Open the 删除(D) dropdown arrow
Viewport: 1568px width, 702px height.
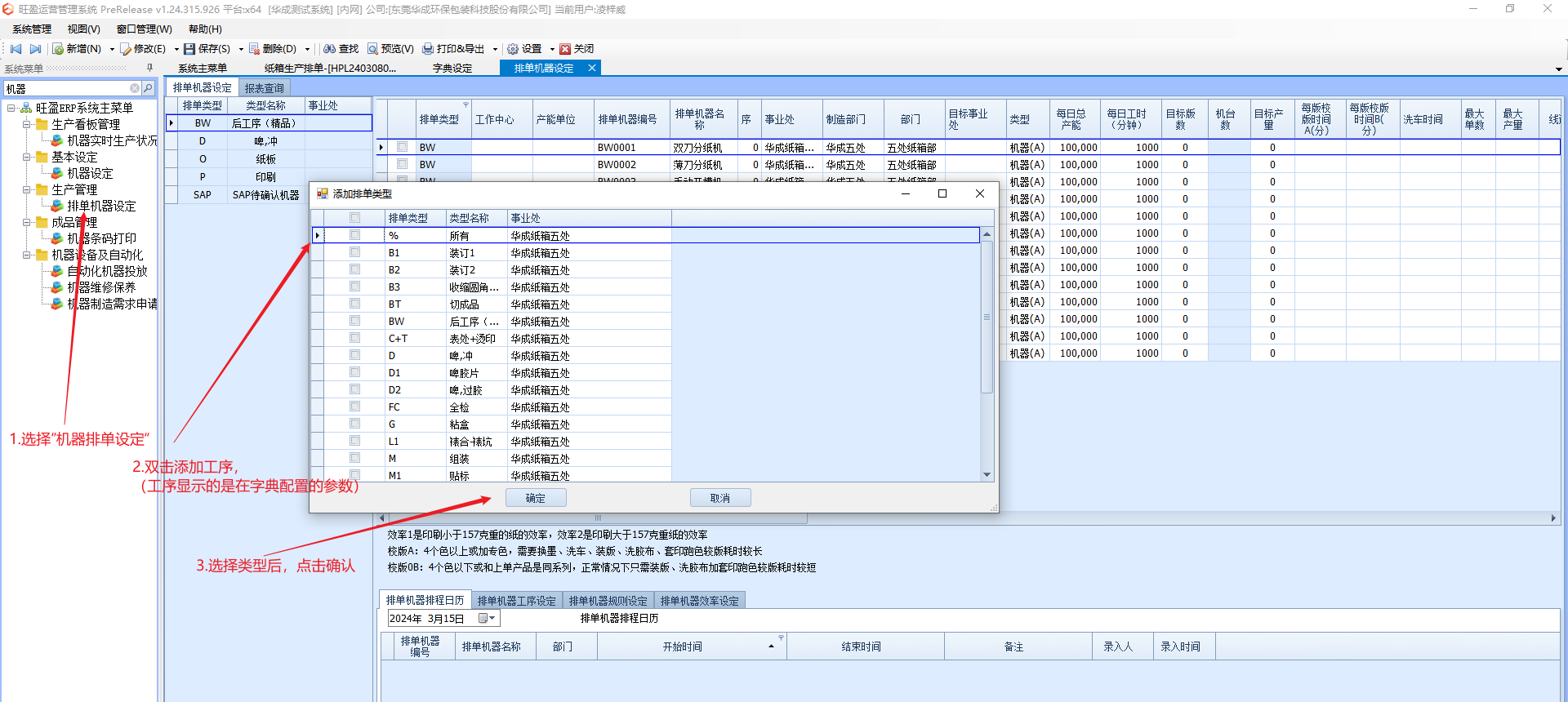coord(307,49)
